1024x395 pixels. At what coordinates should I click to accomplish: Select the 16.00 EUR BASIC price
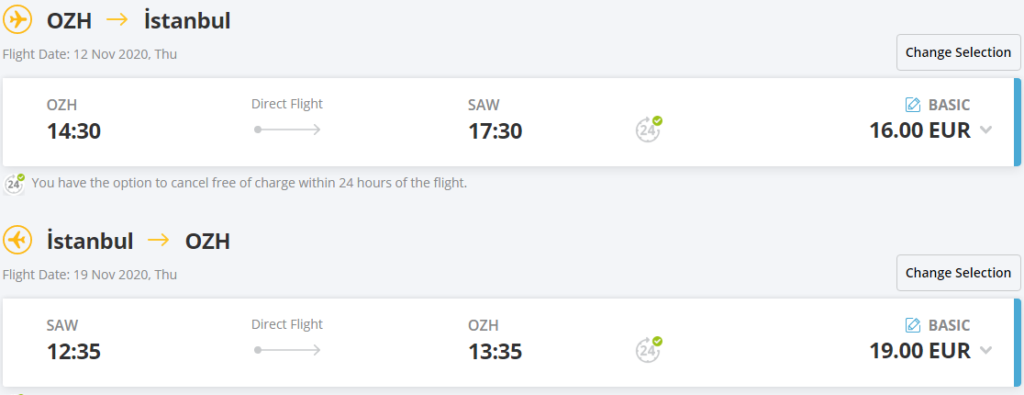[920, 131]
